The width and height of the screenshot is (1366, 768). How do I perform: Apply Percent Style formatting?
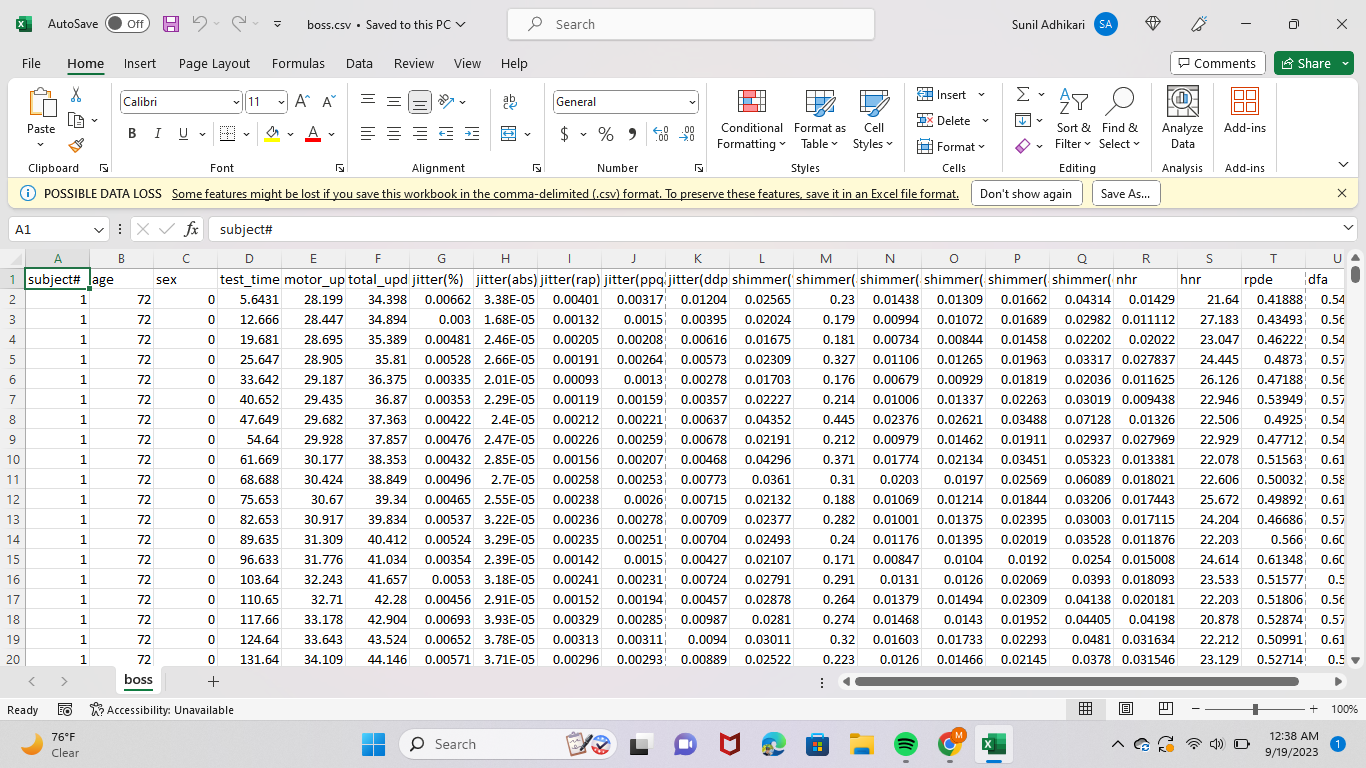[x=605, y=134]
